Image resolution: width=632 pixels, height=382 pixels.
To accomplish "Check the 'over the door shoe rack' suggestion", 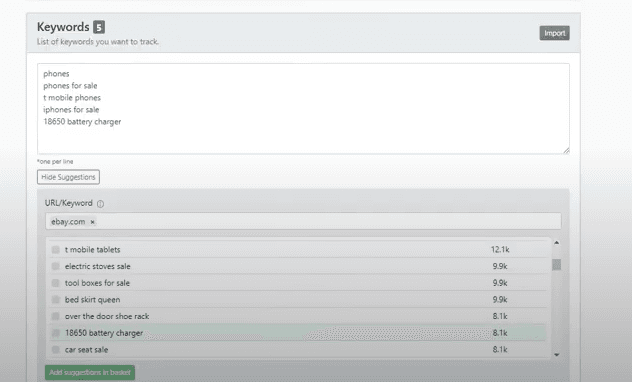I will pos(56,316).
